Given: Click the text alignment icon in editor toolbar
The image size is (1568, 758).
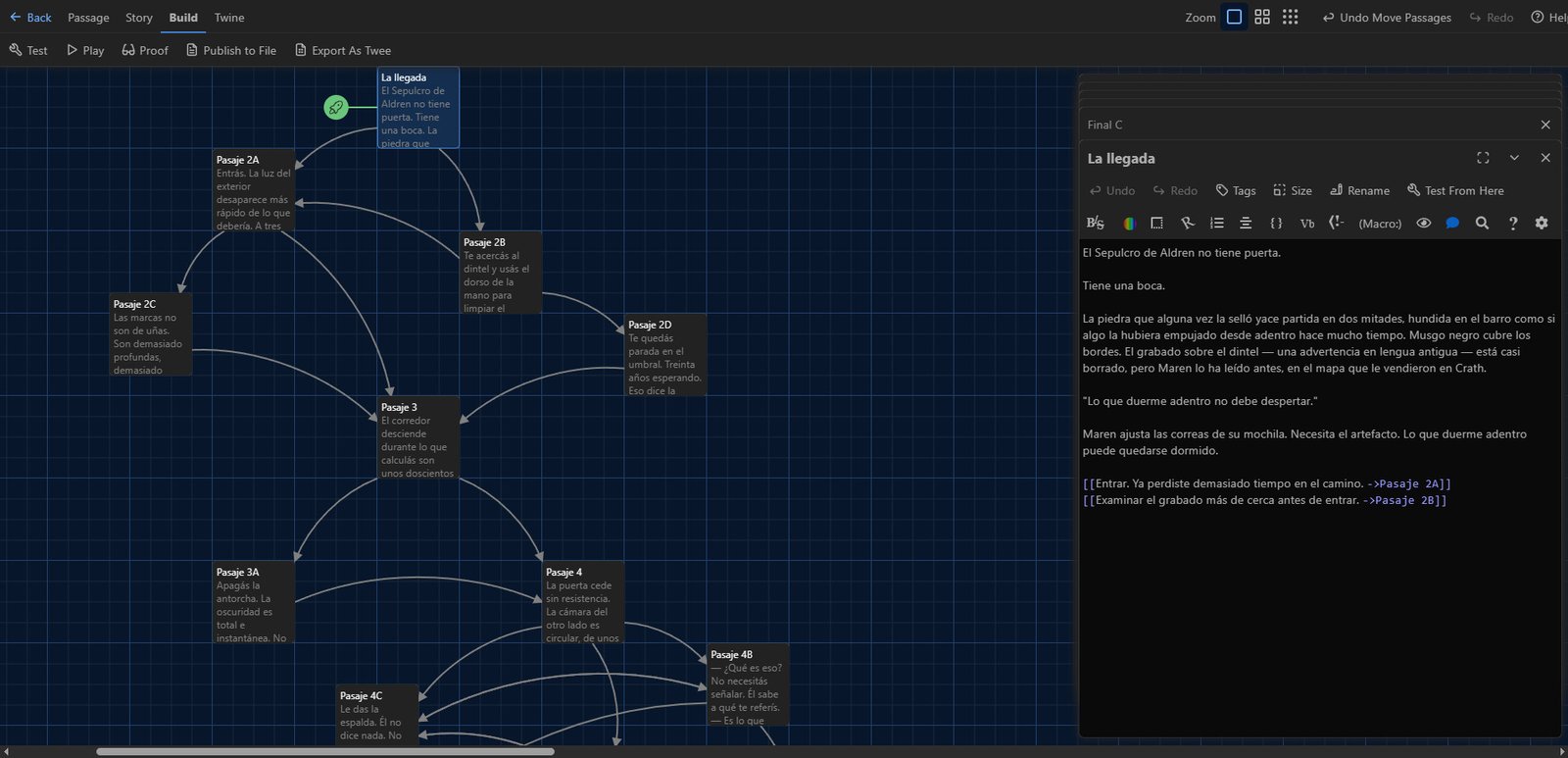Looking at the screenshot, I should [1246, 224].
